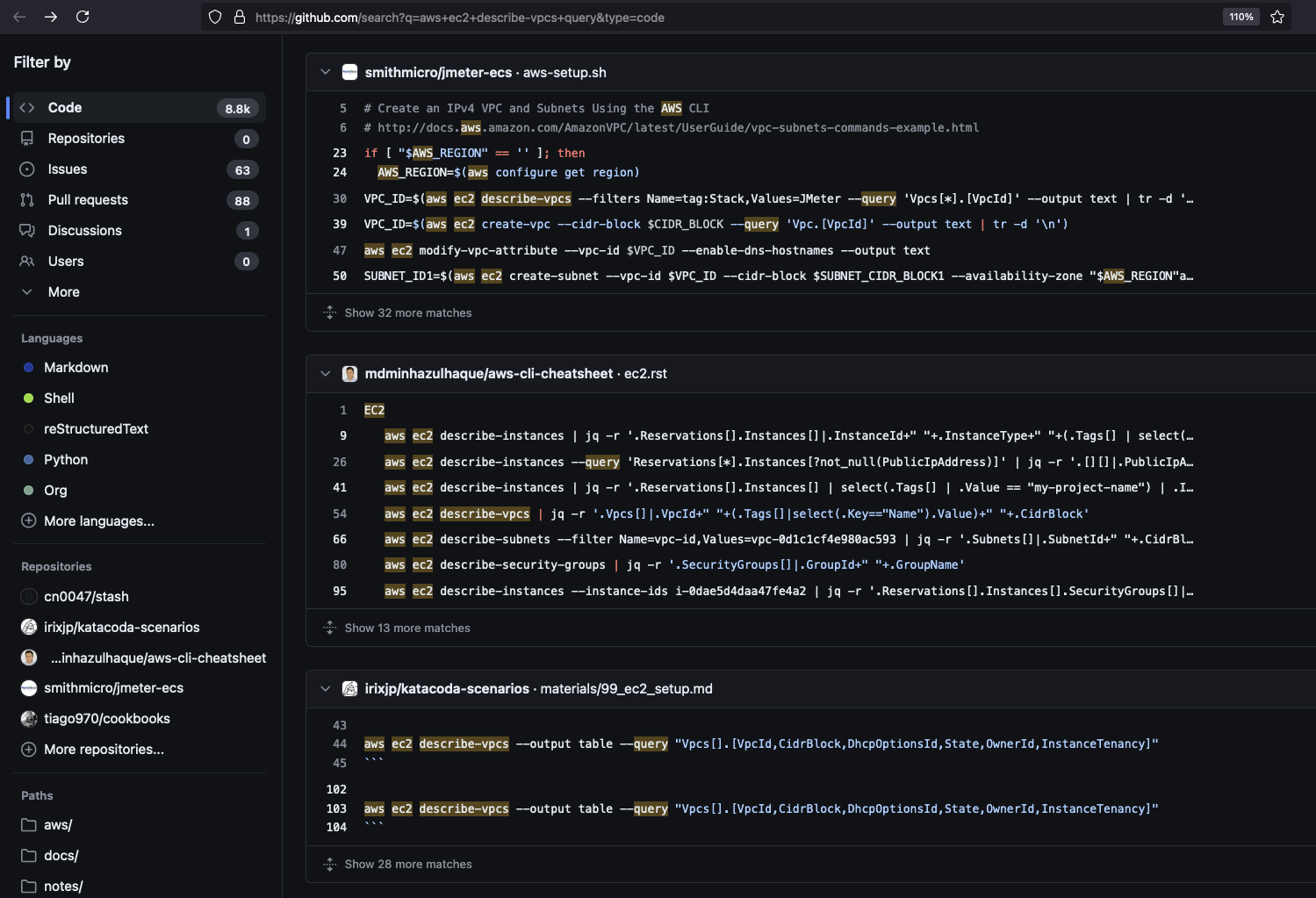
Task: Filter results by Python language
Action: tap(66, 460)
